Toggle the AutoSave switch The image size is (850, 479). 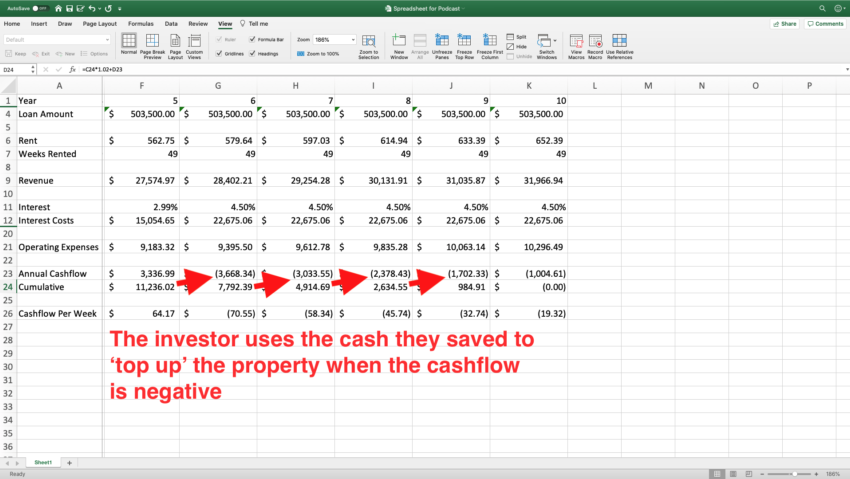40,8
